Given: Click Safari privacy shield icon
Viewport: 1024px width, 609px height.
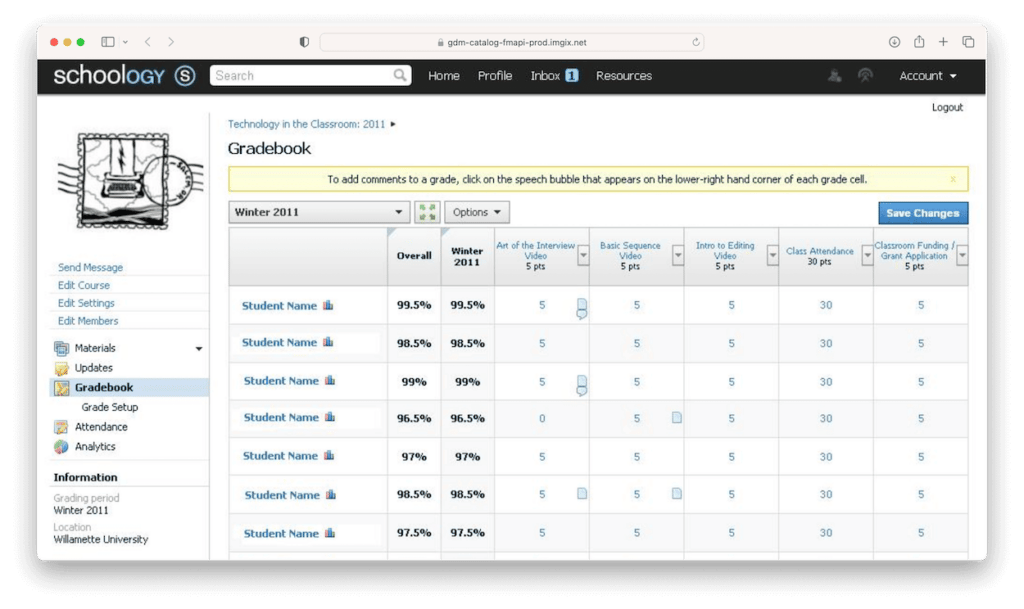Looking at the screenshot, I should click(304, 42).
